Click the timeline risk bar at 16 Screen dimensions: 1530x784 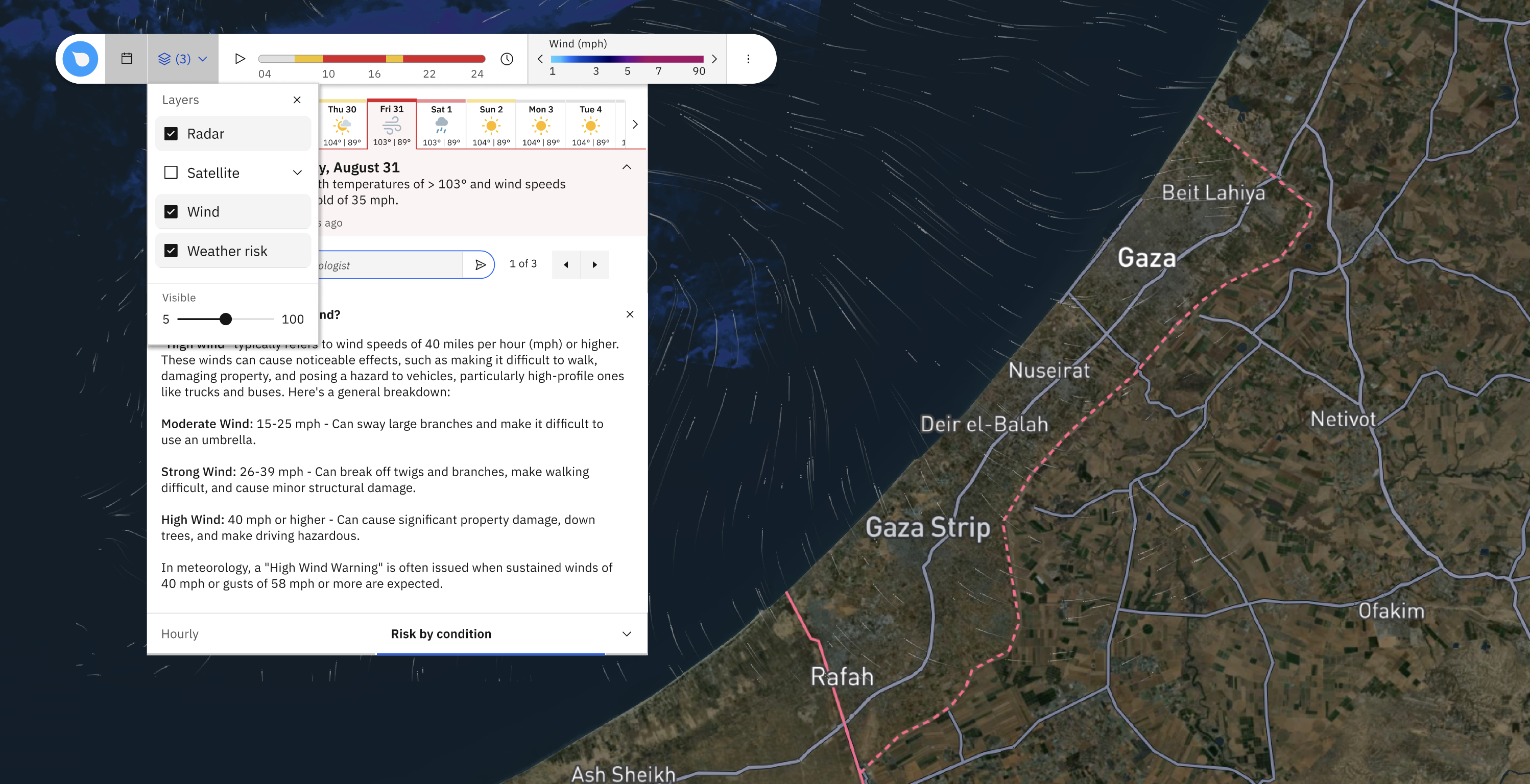click(374, 59)
